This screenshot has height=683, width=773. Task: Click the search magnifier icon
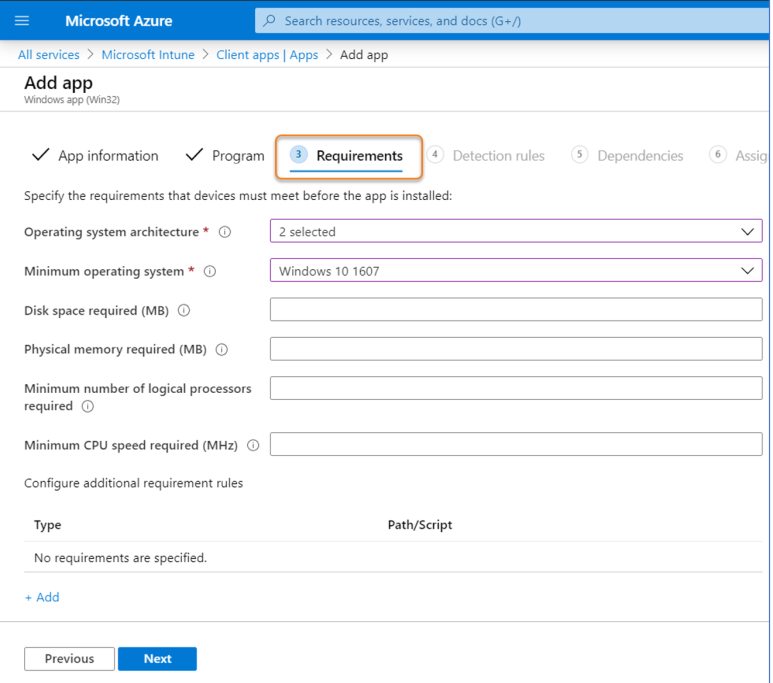point(270,20)
